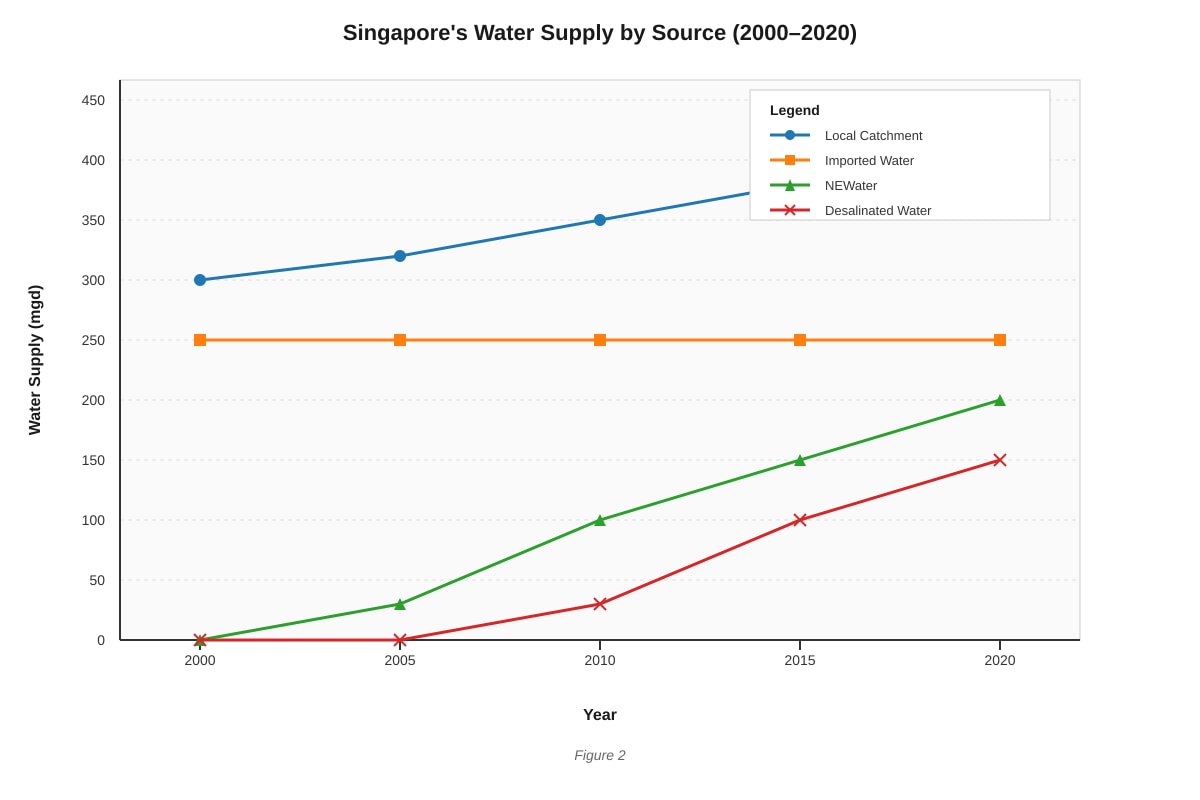Click the 2010 x-axis tick label
The height and width of the screenshot is (800, 1200).
(x=600, y=660)
